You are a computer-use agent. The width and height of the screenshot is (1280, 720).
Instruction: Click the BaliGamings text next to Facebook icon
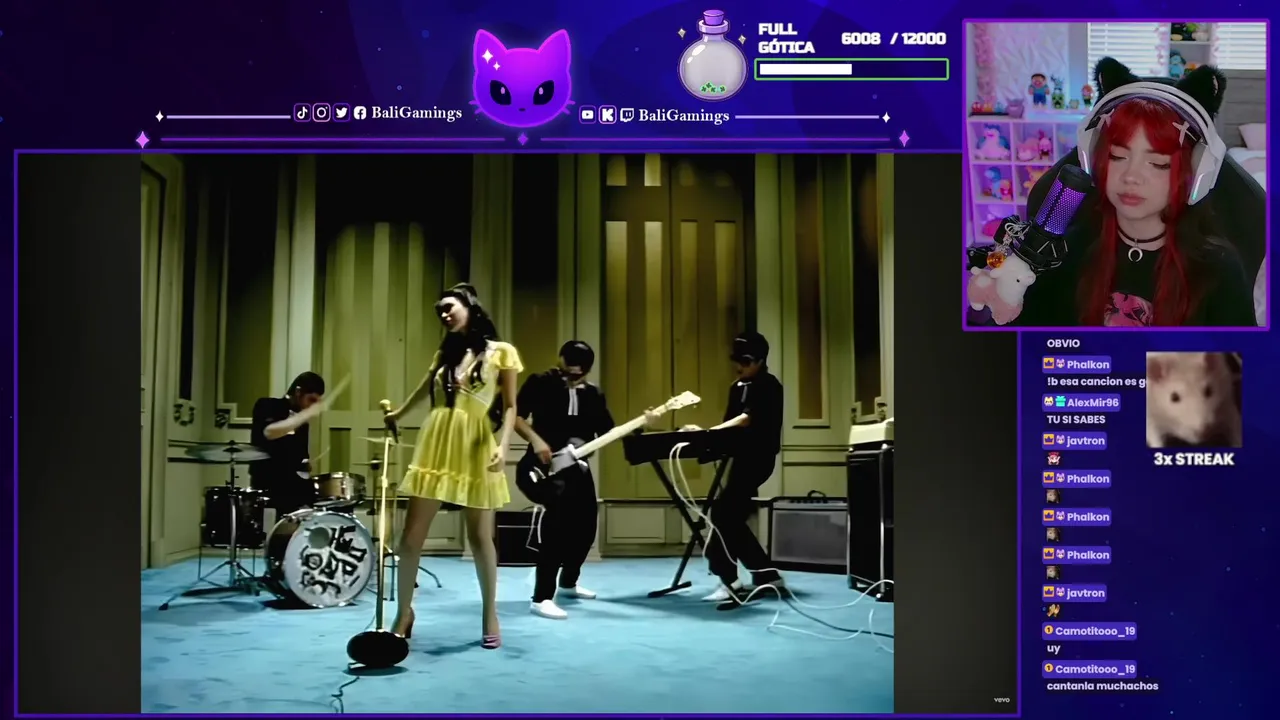tap(416, 113)
